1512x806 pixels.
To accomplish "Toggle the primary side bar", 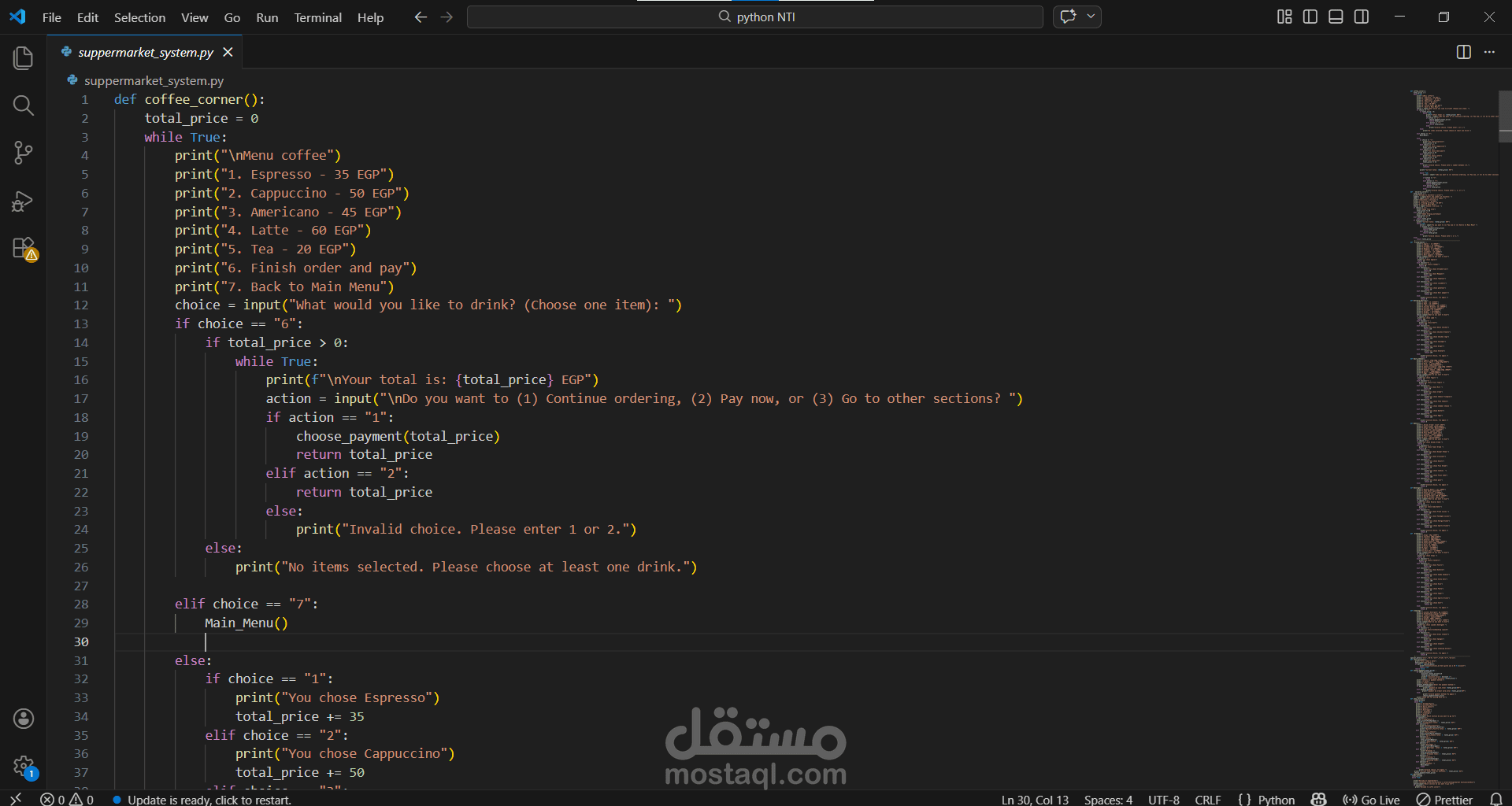I will coord(1310,17).
